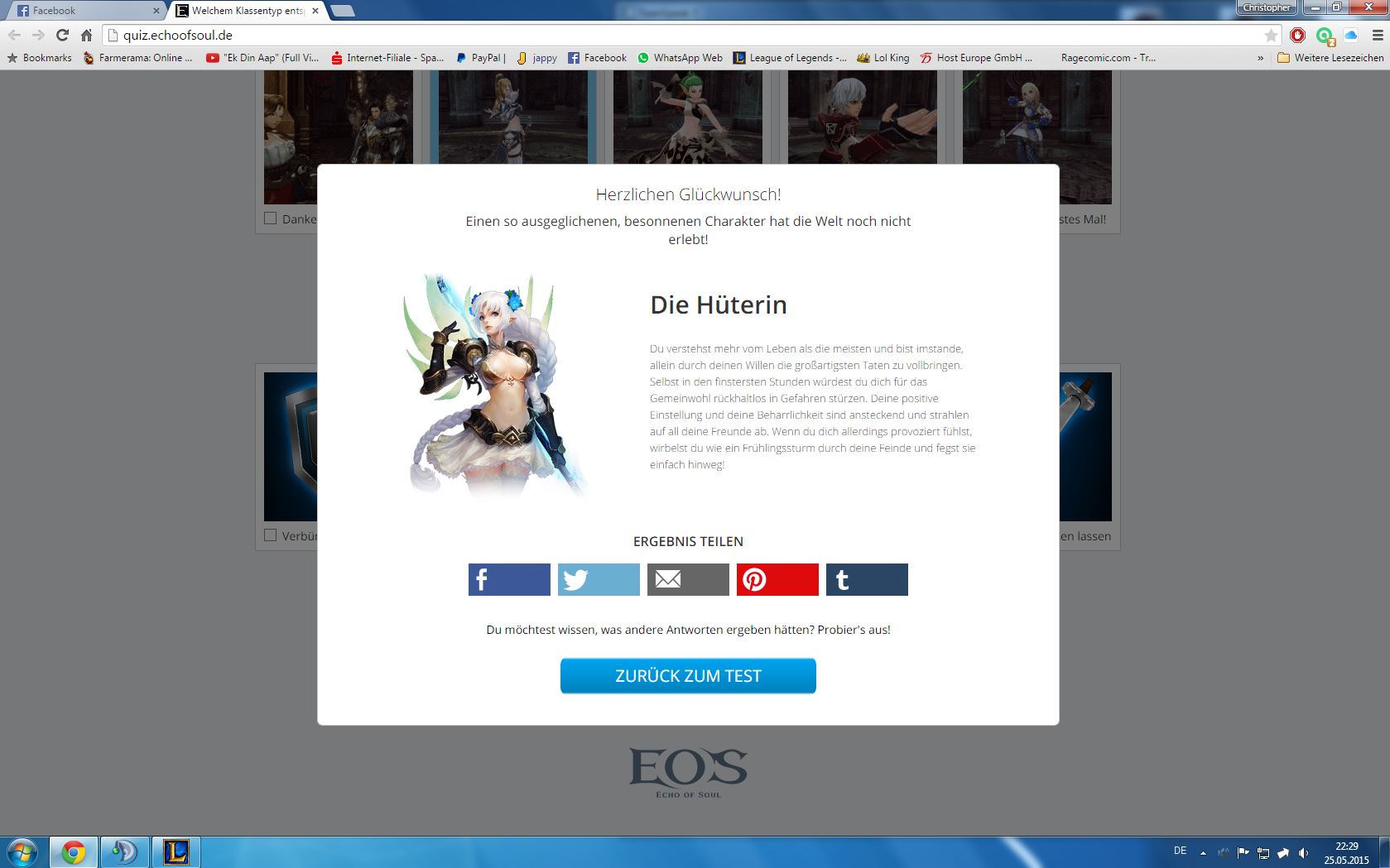The image size is (1390, 868).
Task: Open the "Ek Din Aap" YouTube bookmark
Action: [262, 58]
